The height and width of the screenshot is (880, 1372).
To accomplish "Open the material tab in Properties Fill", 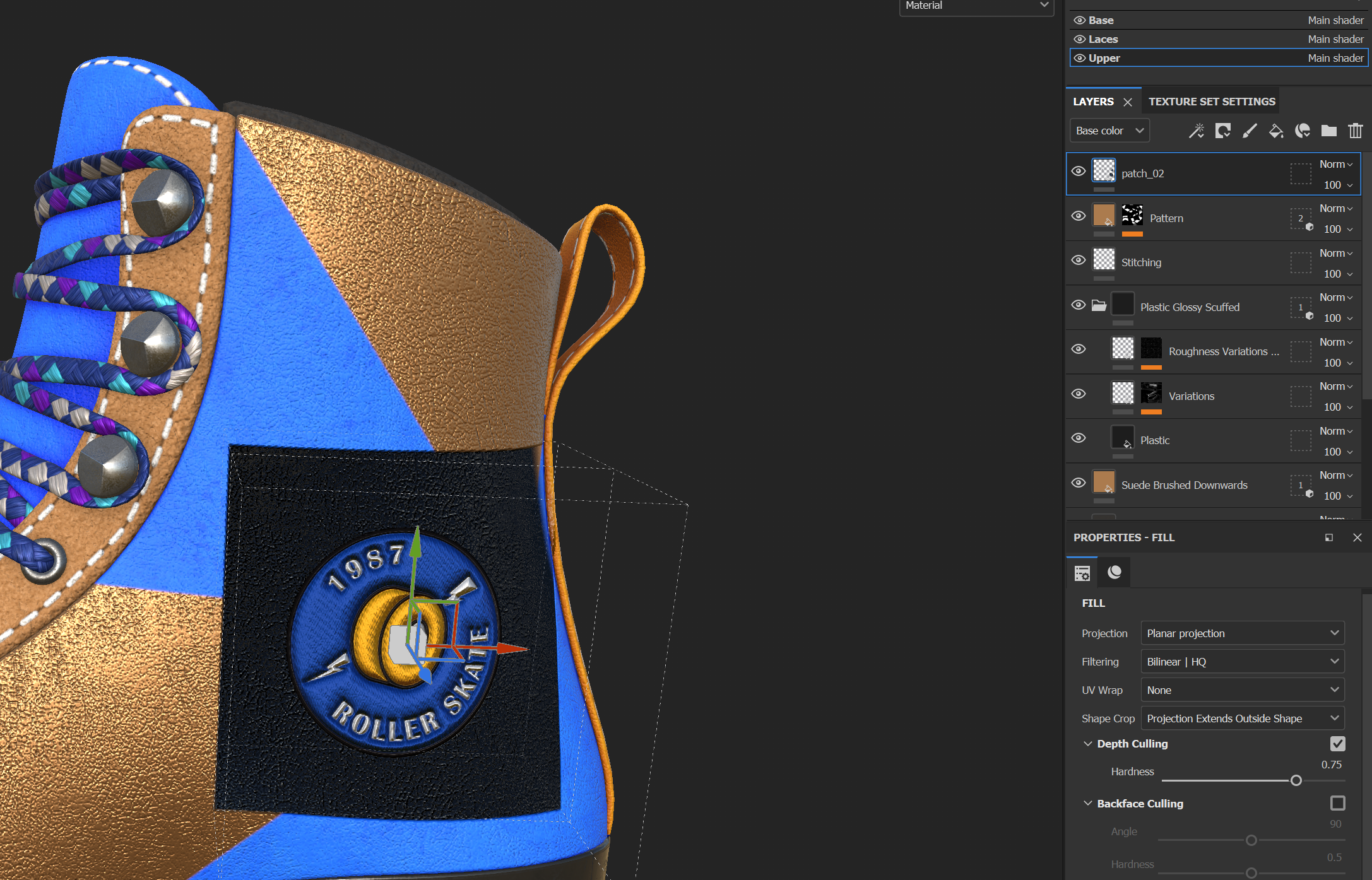I will coord(1115,572).
